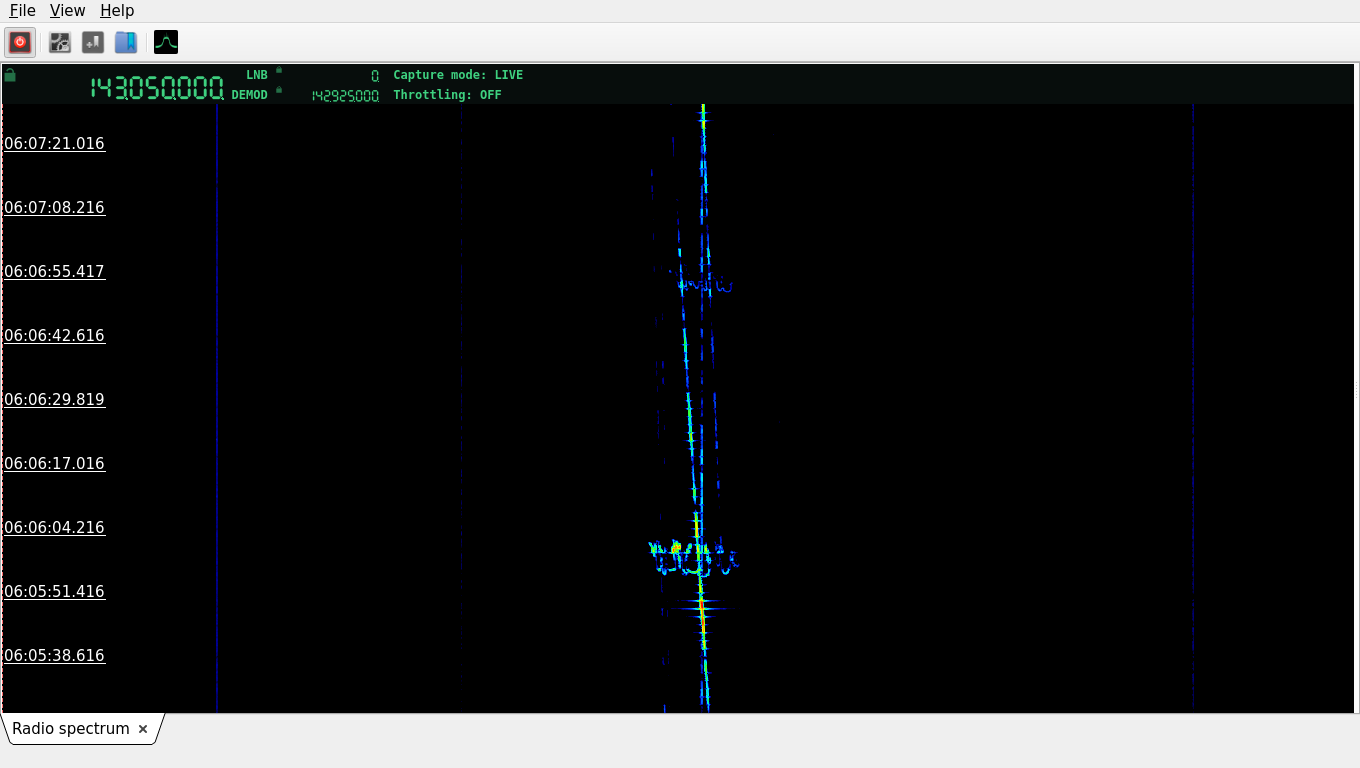Toggle the DEMOD lock icon
The image size is (1360, 768).
coord(279,90)
